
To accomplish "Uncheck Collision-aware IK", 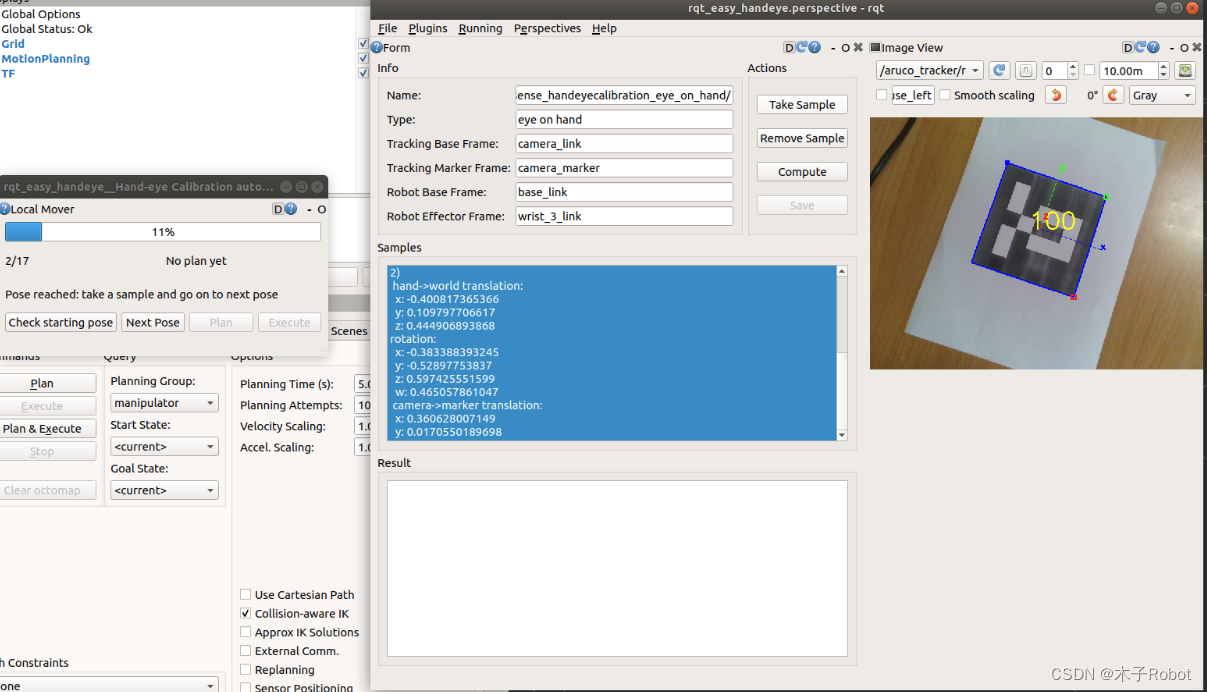I will 246,613.
